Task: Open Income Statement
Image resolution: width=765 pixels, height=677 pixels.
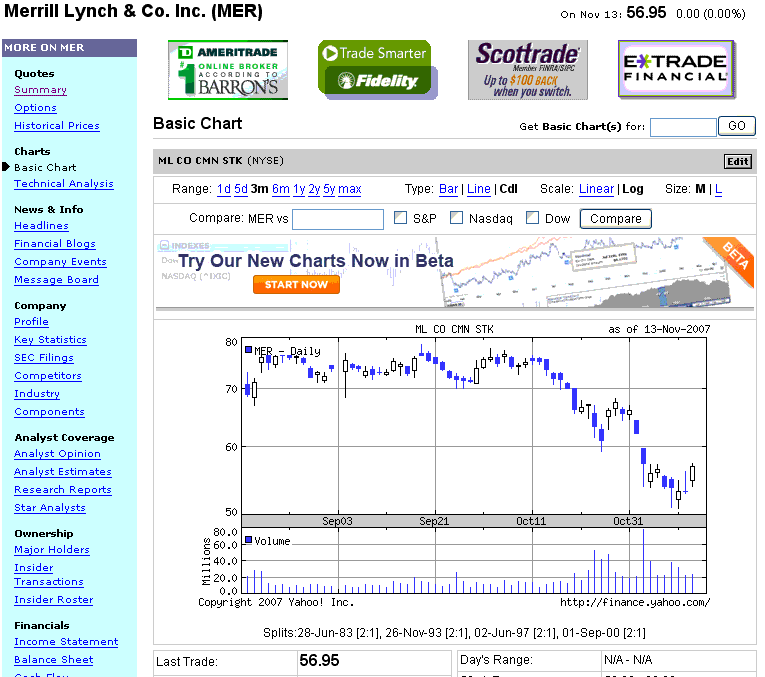Action: (x=66, y=642)
